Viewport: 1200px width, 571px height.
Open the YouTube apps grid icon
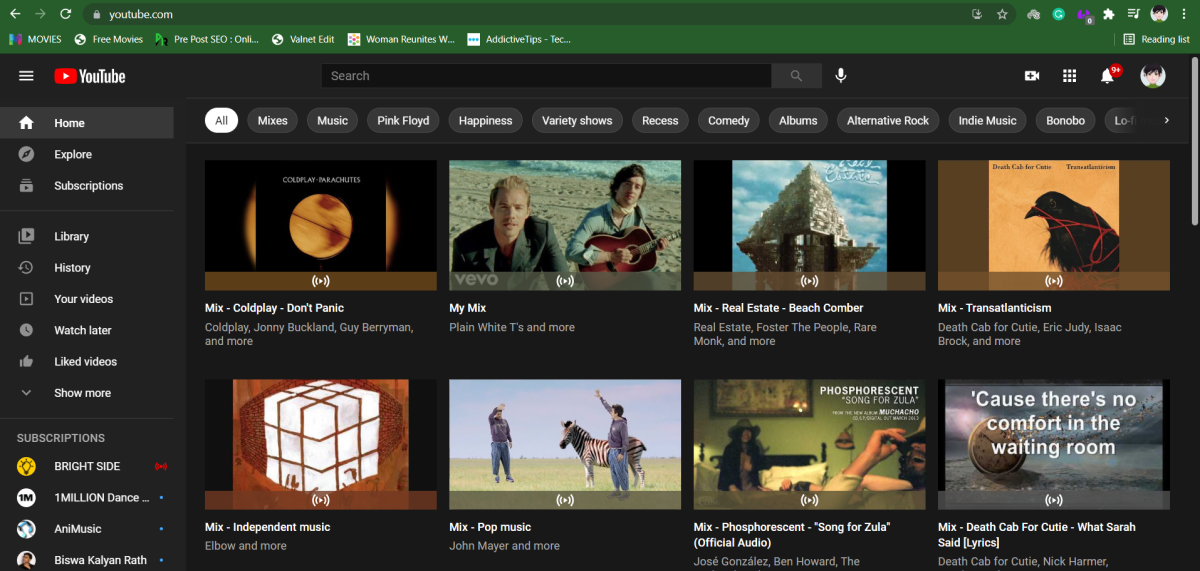pyautogui.click(x=1069, y=76)
